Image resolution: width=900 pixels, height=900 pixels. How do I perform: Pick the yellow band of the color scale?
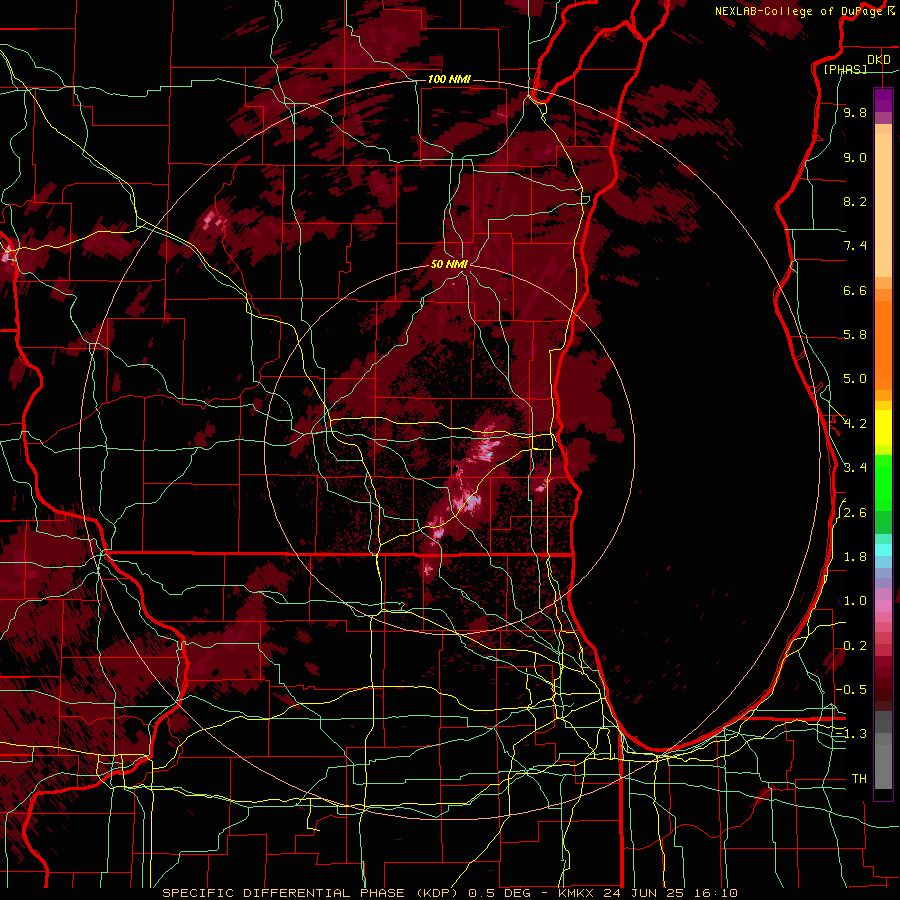(x=883, y=428)
